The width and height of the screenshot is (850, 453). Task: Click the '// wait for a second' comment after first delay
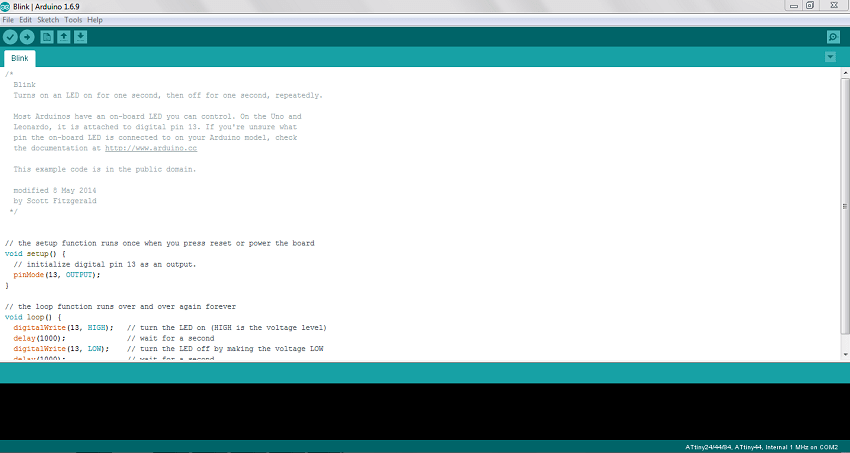(171, 338)
